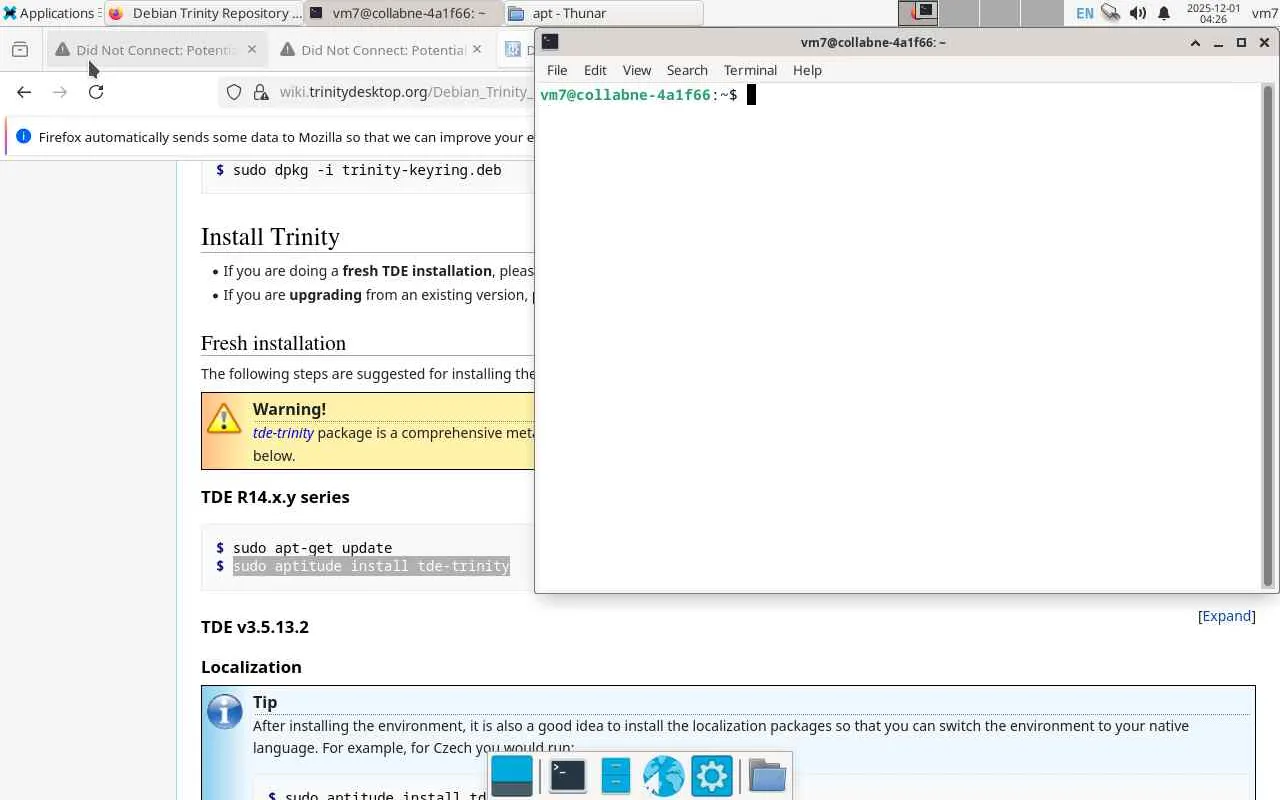Image resolution: width=1280 pixels, height=800 pixels.
Task: Launch the Web Browser globe icon in dock
Action: [x=663, y=776]
